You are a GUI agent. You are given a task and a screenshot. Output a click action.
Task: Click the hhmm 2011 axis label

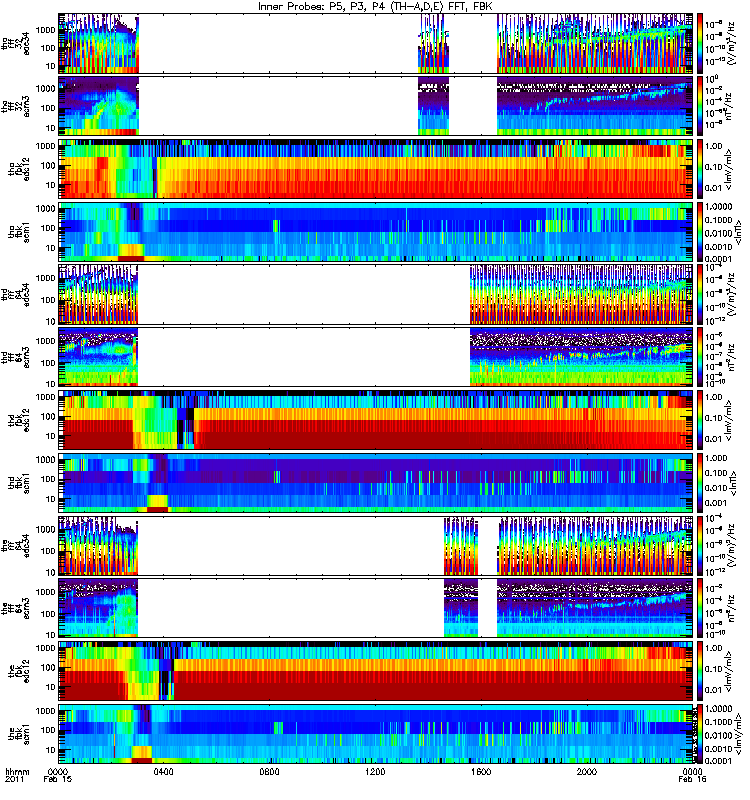click(17, 776)
